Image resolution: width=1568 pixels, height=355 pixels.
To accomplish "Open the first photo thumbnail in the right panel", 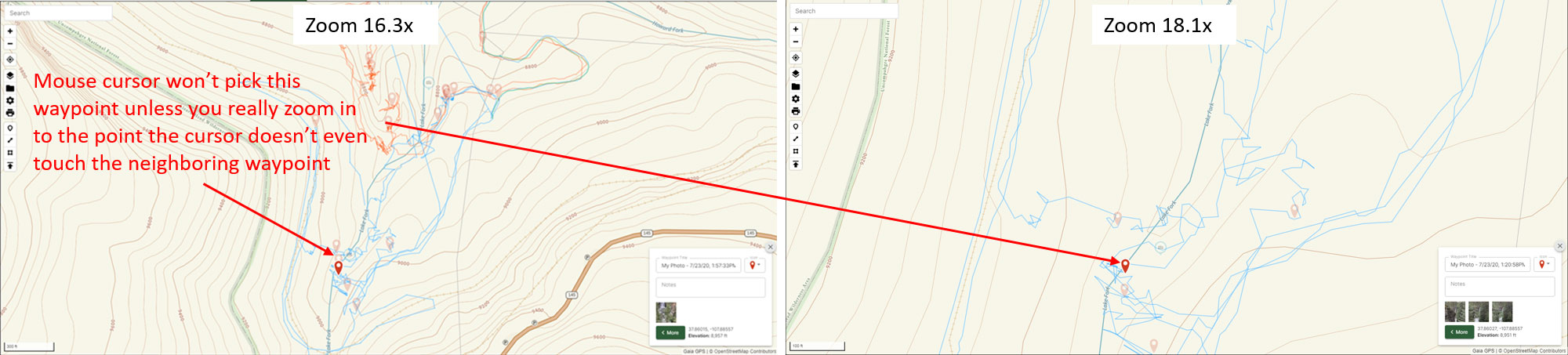I will pos(1455,311).
